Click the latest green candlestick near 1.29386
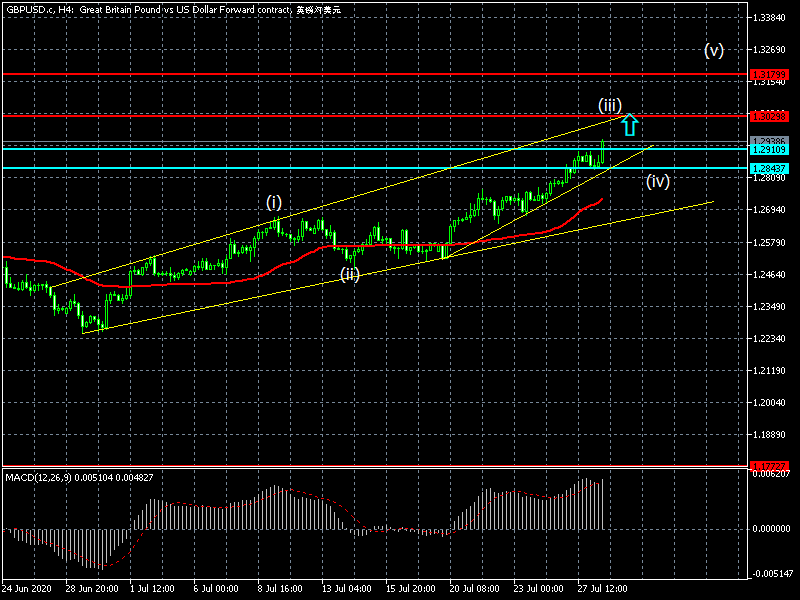Image resolution: width=800 pixels, height=600 pixels. click(x=603, y=152)
